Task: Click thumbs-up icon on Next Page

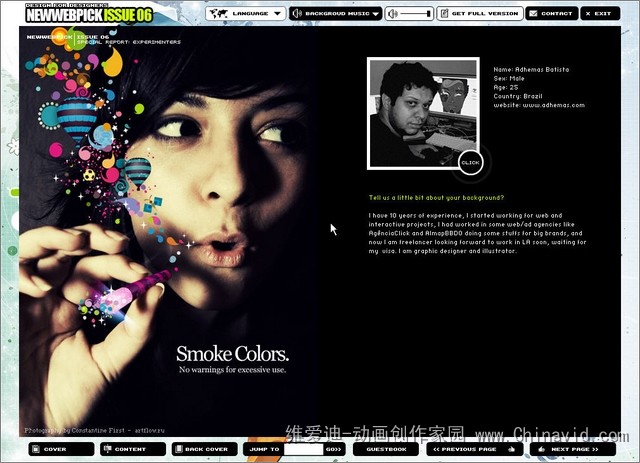Action: point(542,449)
